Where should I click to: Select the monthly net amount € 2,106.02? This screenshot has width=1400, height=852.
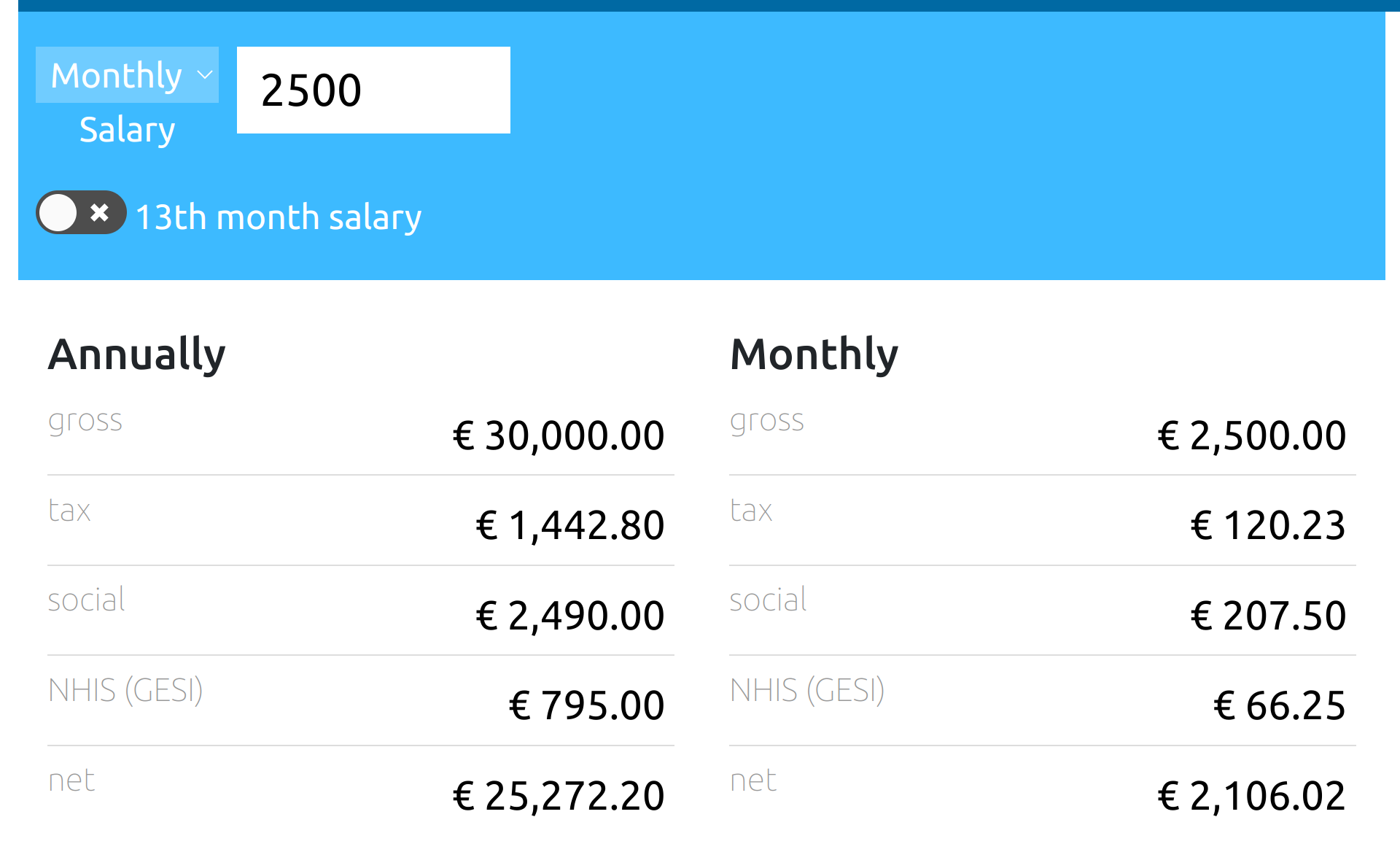1251,796
